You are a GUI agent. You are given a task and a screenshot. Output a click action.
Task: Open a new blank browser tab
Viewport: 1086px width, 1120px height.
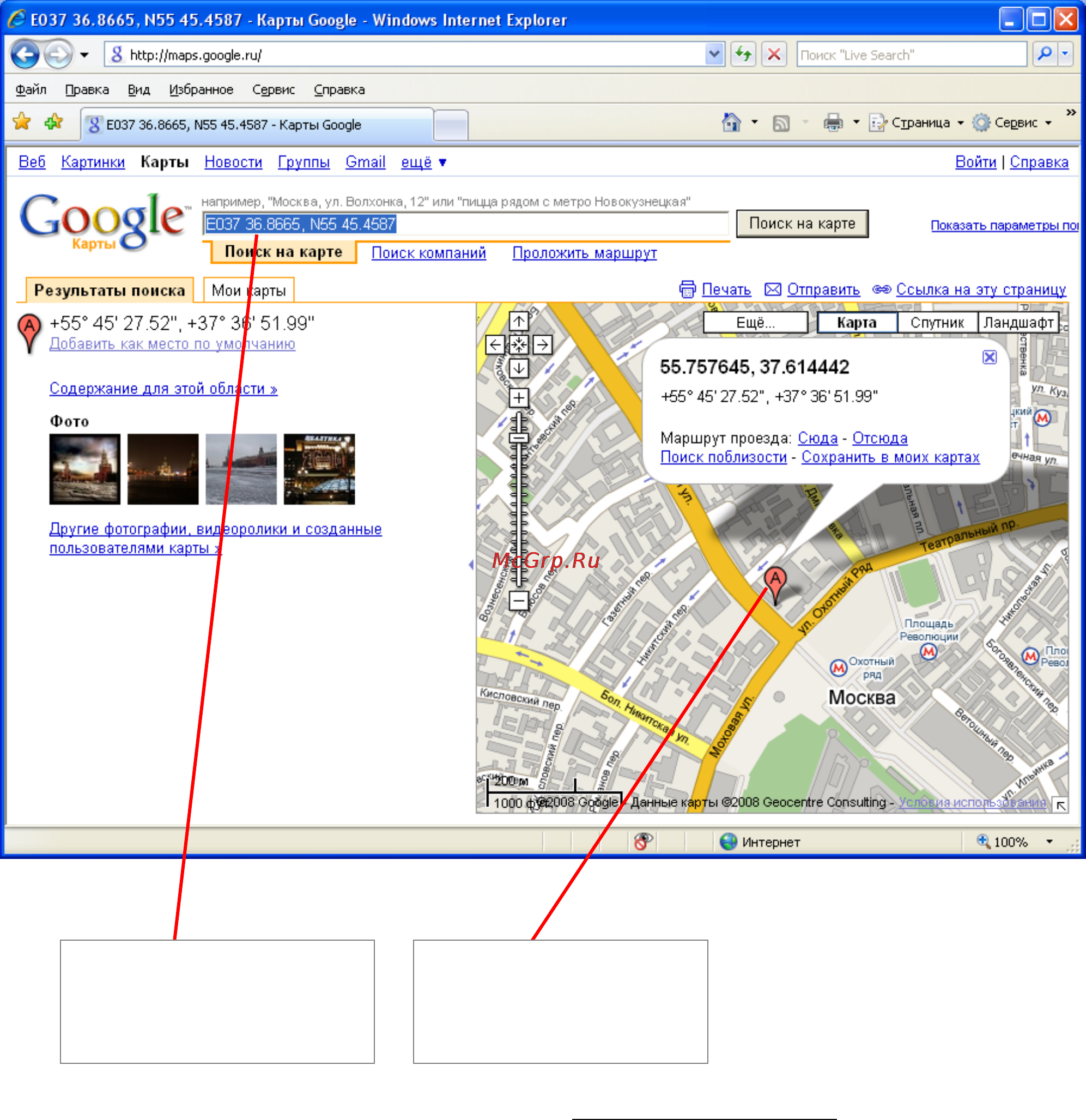(x=451, y=126)
